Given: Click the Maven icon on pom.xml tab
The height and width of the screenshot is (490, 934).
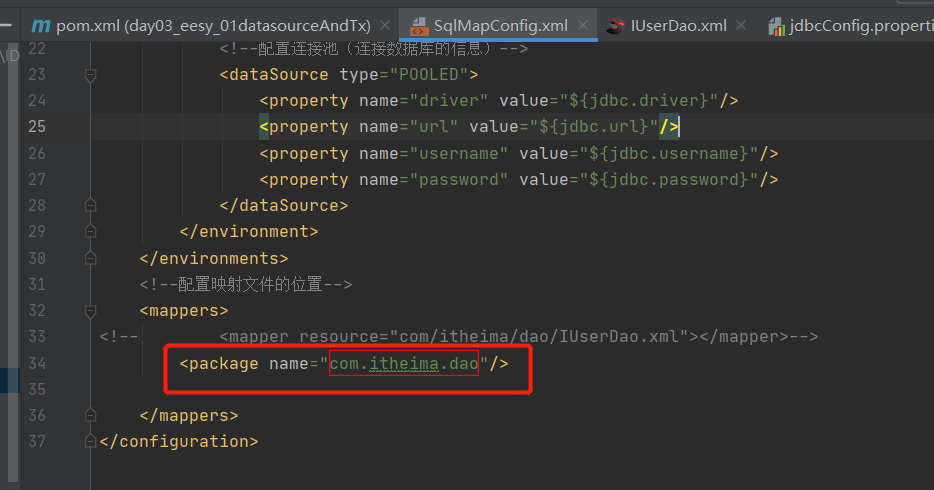Looking at the screenshot, I should pos(41,26).
